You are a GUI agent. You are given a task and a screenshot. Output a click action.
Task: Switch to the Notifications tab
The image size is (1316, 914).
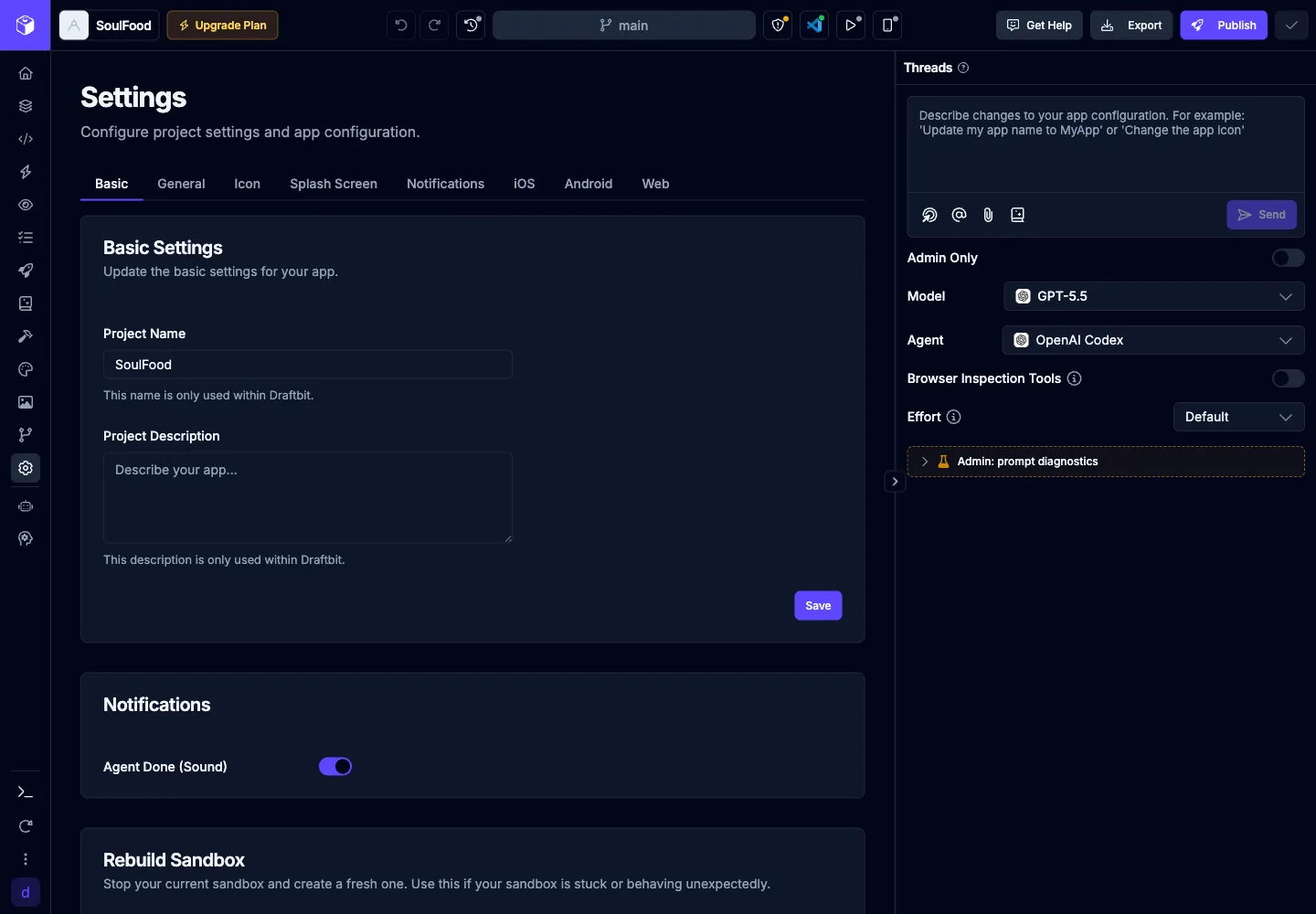click(445, 184)
